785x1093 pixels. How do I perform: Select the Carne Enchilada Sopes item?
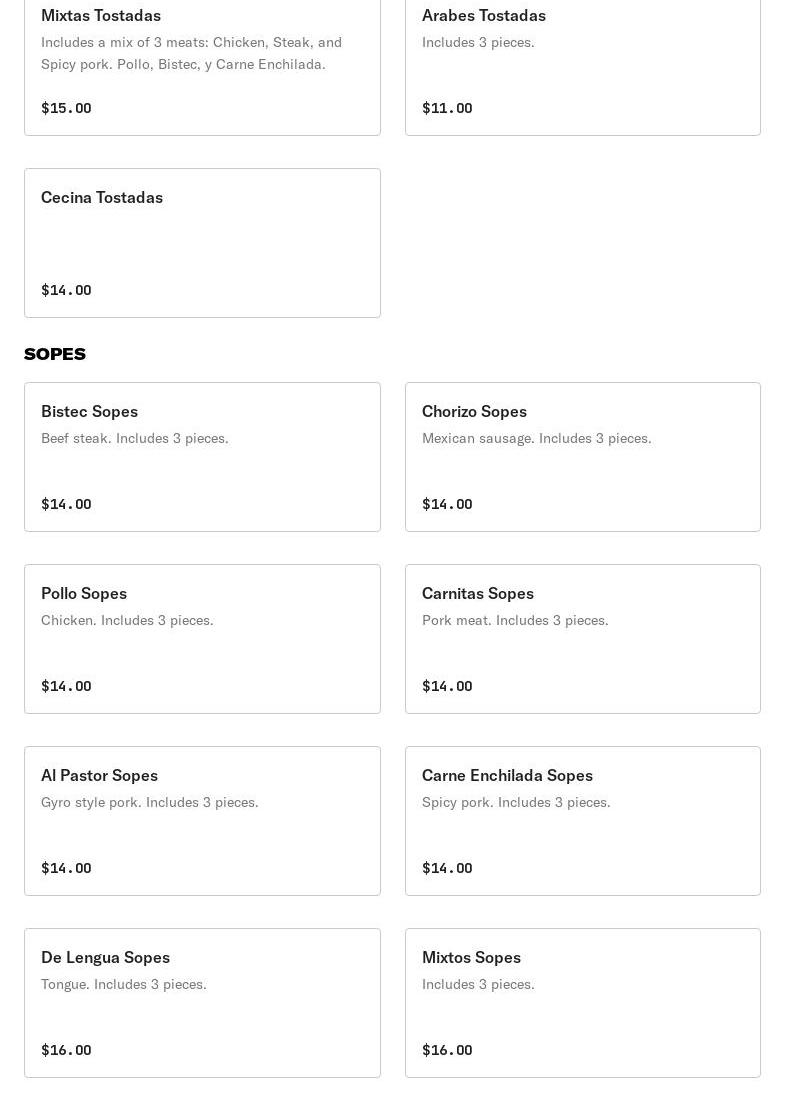(x=582, y=820)
